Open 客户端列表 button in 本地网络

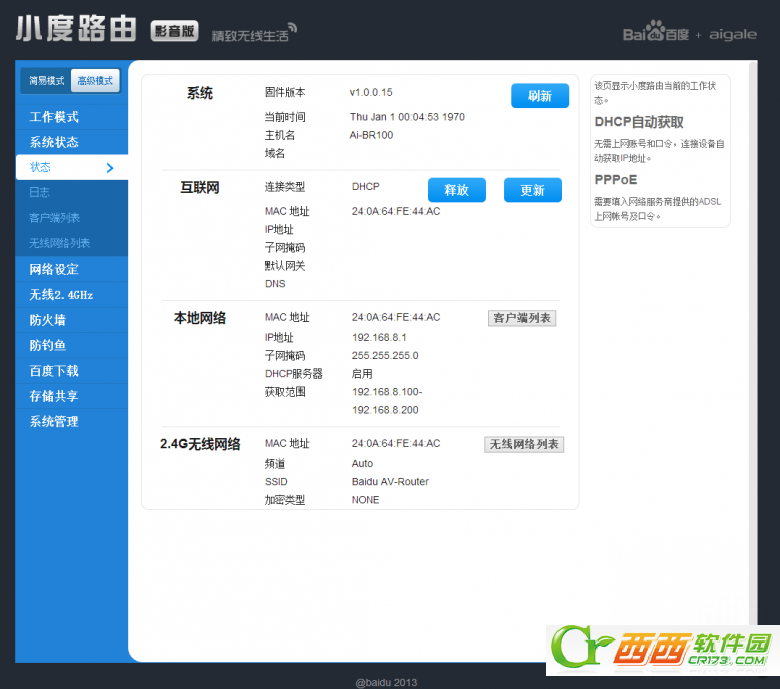pos(522,318)
